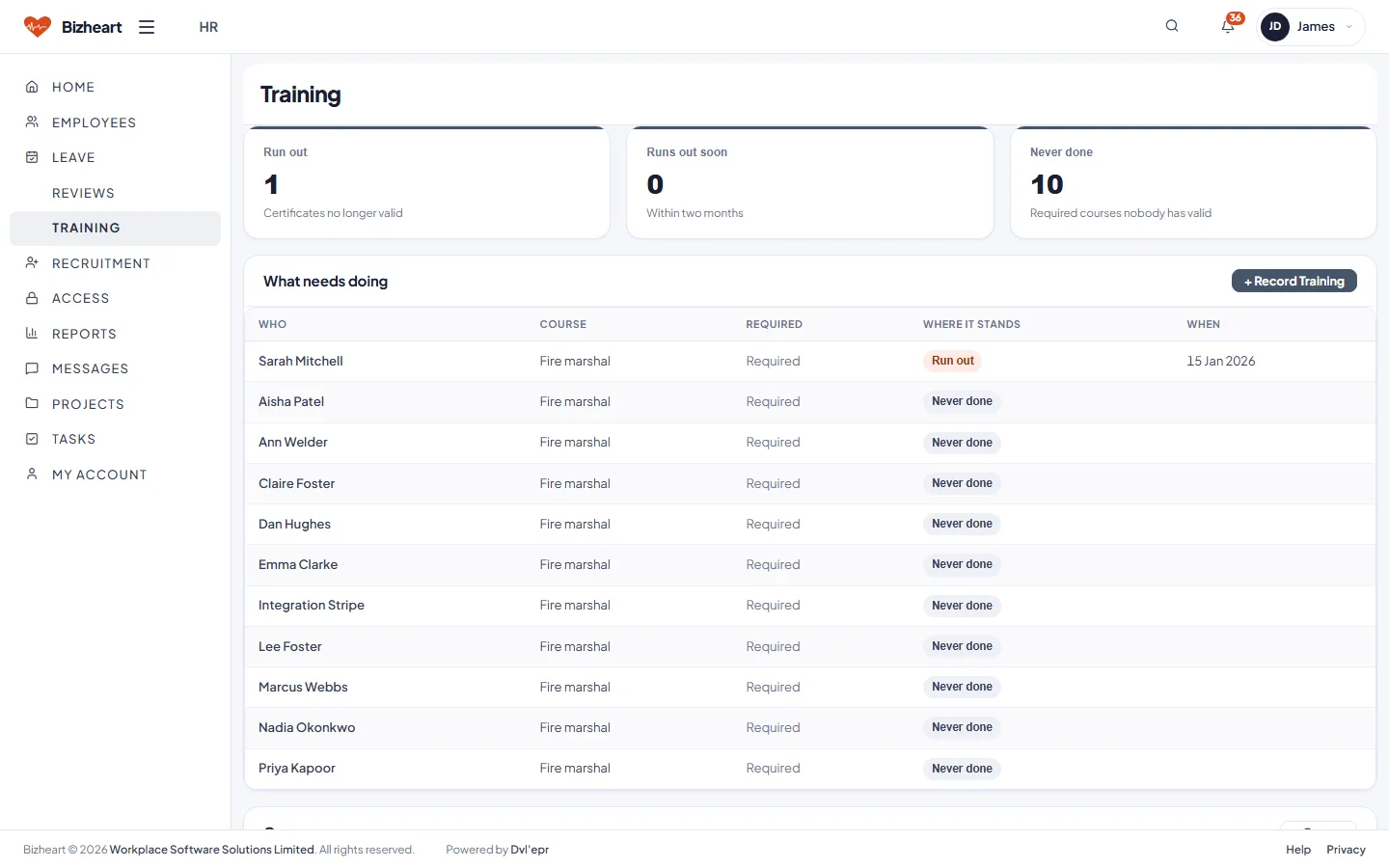Click the Runs out soon card
The height and width of the screenshot is (868, 1389).
[x=810, y=182]
